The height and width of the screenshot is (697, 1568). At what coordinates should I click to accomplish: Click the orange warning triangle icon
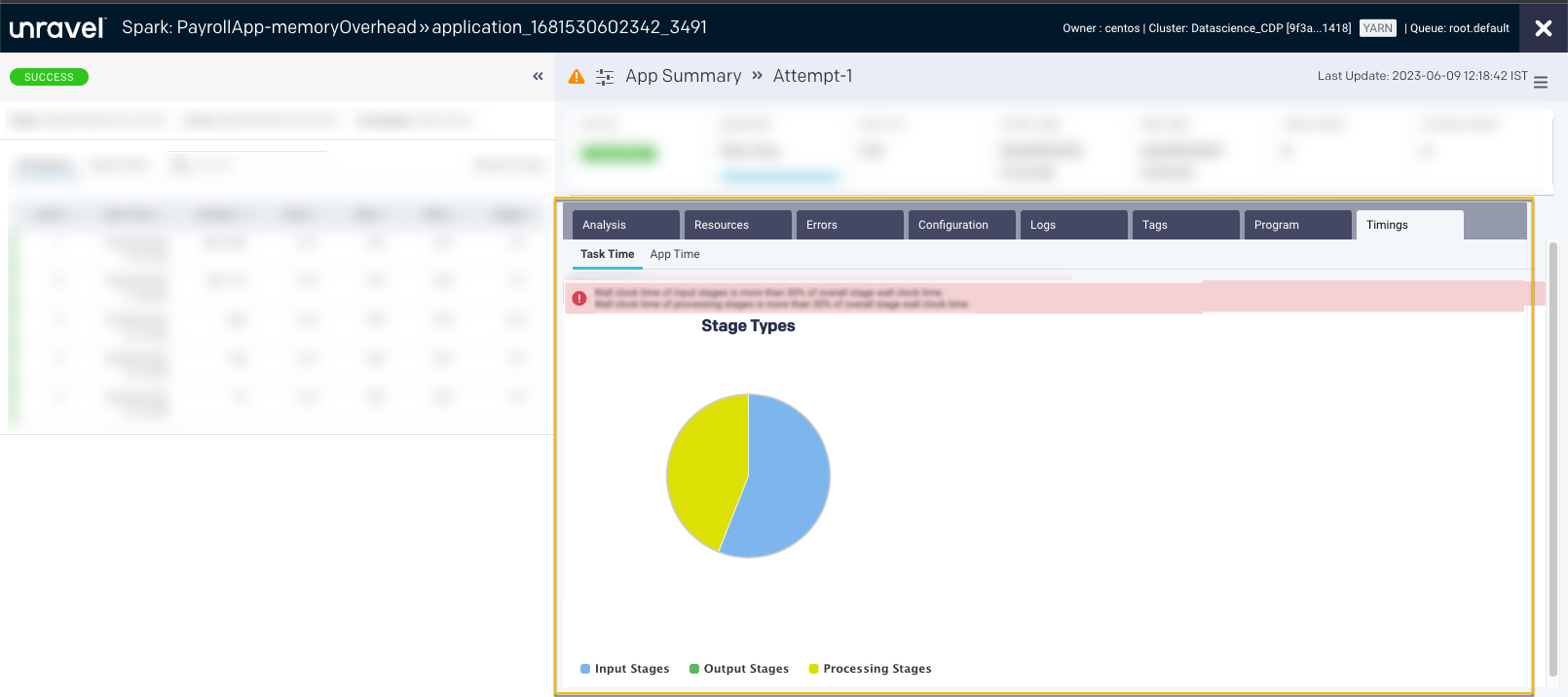pyautogui.click(x=577, y=76)
